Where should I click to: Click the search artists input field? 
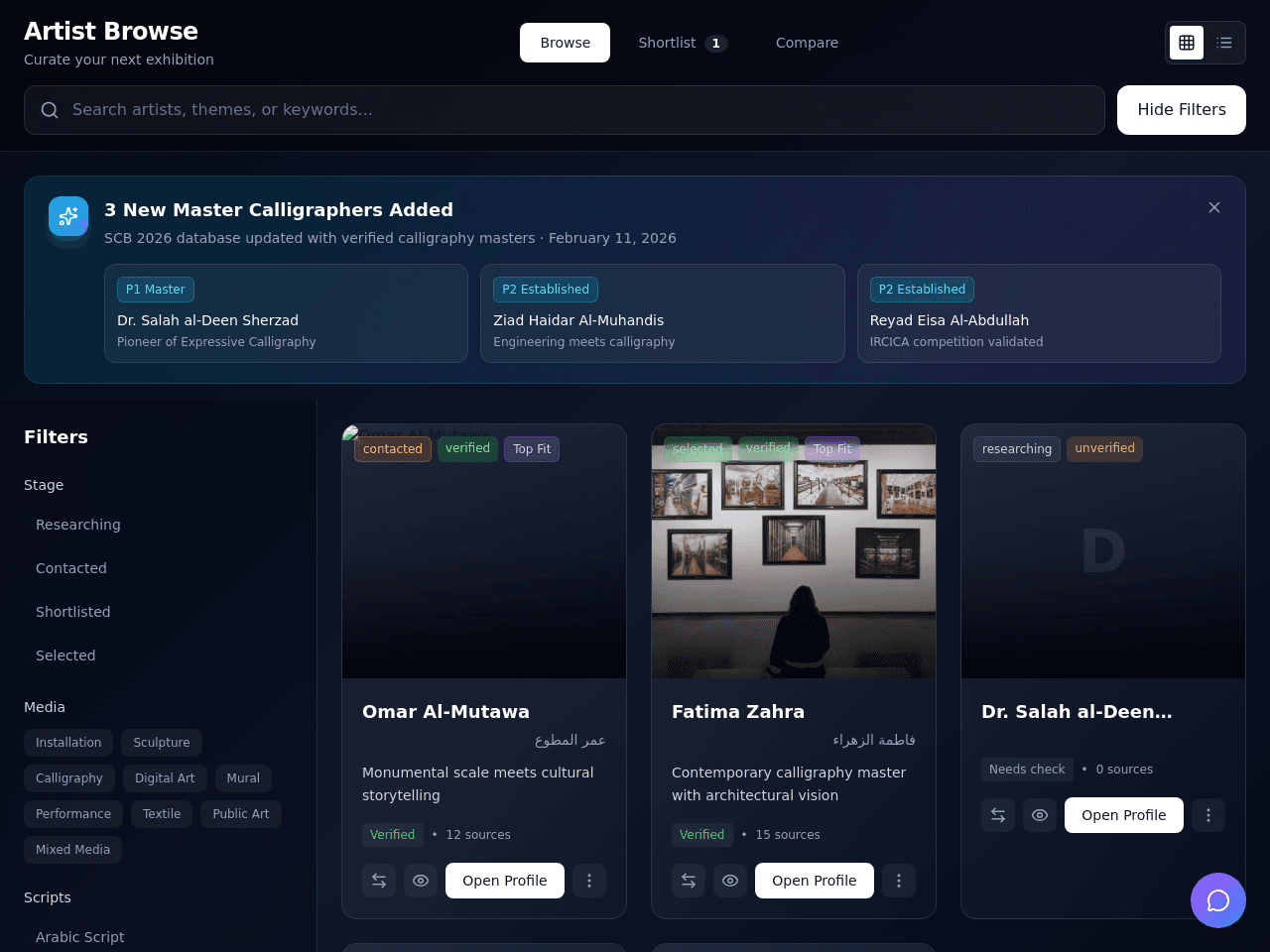[x=565, y=110]
